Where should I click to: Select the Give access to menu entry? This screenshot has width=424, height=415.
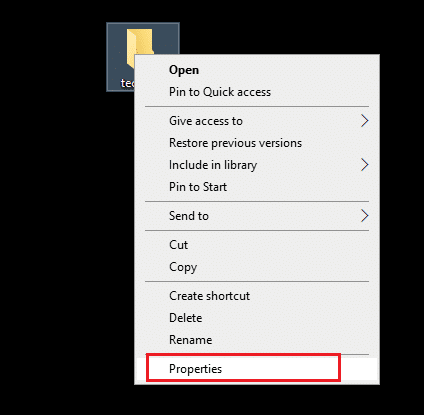coord(257,121)
